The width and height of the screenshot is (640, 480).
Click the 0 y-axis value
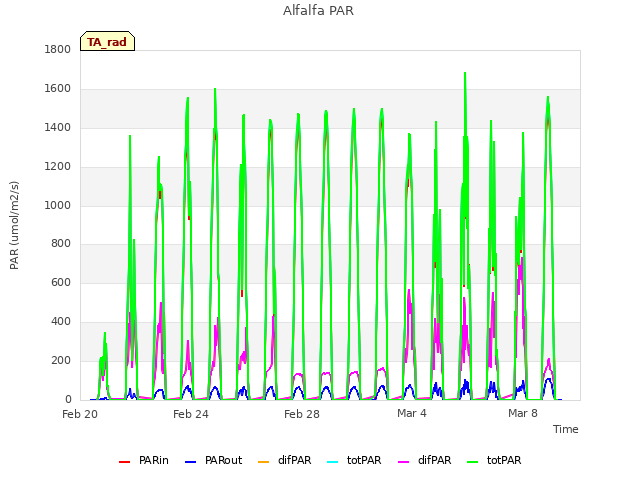[68, 400]
